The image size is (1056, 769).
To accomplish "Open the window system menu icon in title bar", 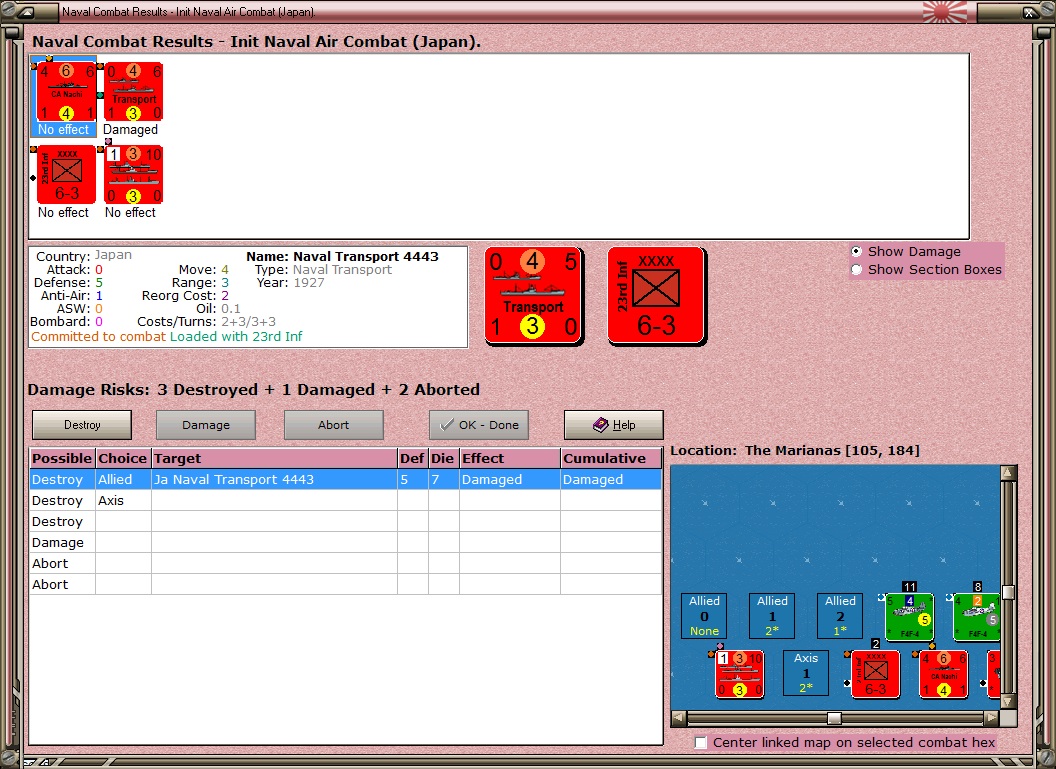I will (x=26, y=11).
